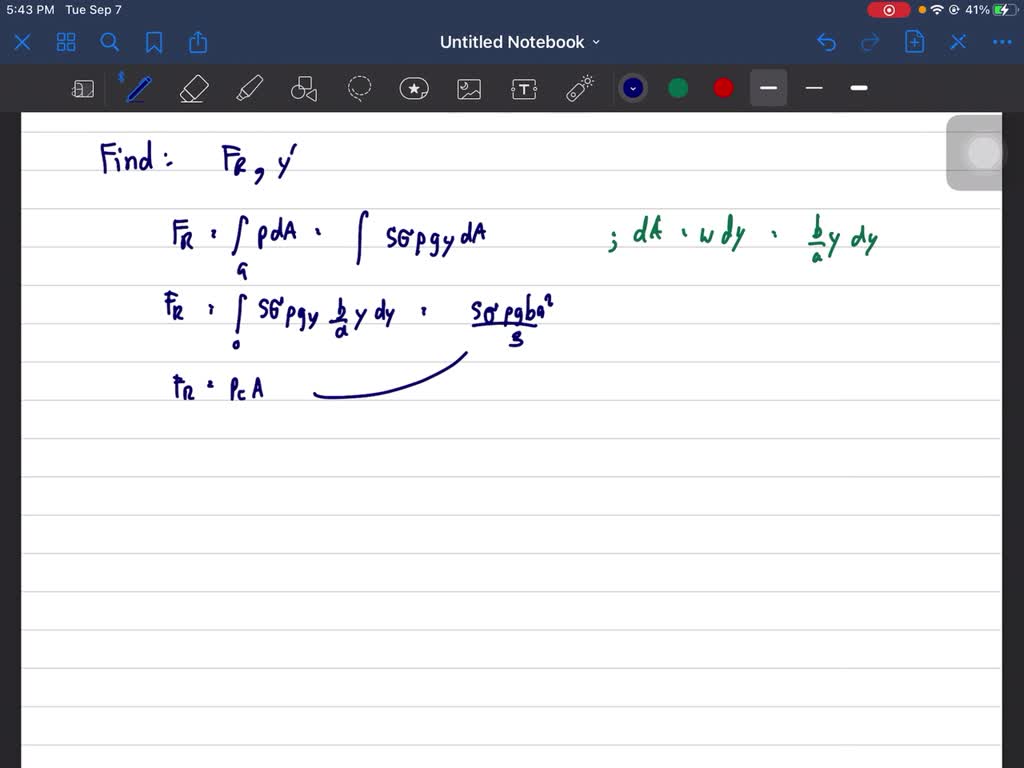Open the share and export menu
Image resolution: width=1024 pixels, height=768 pixels.
point(198,42)
